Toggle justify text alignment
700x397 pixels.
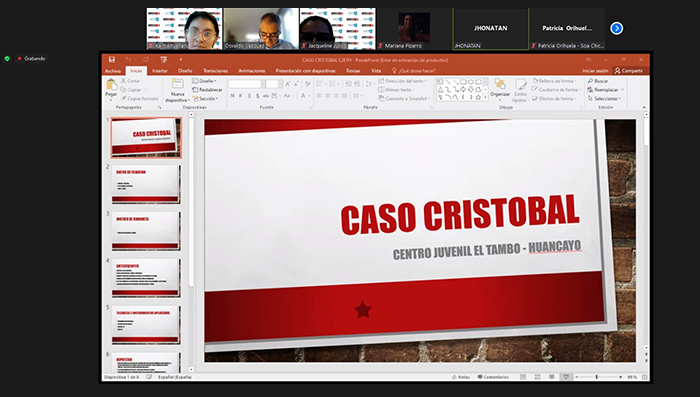(345, 96)
